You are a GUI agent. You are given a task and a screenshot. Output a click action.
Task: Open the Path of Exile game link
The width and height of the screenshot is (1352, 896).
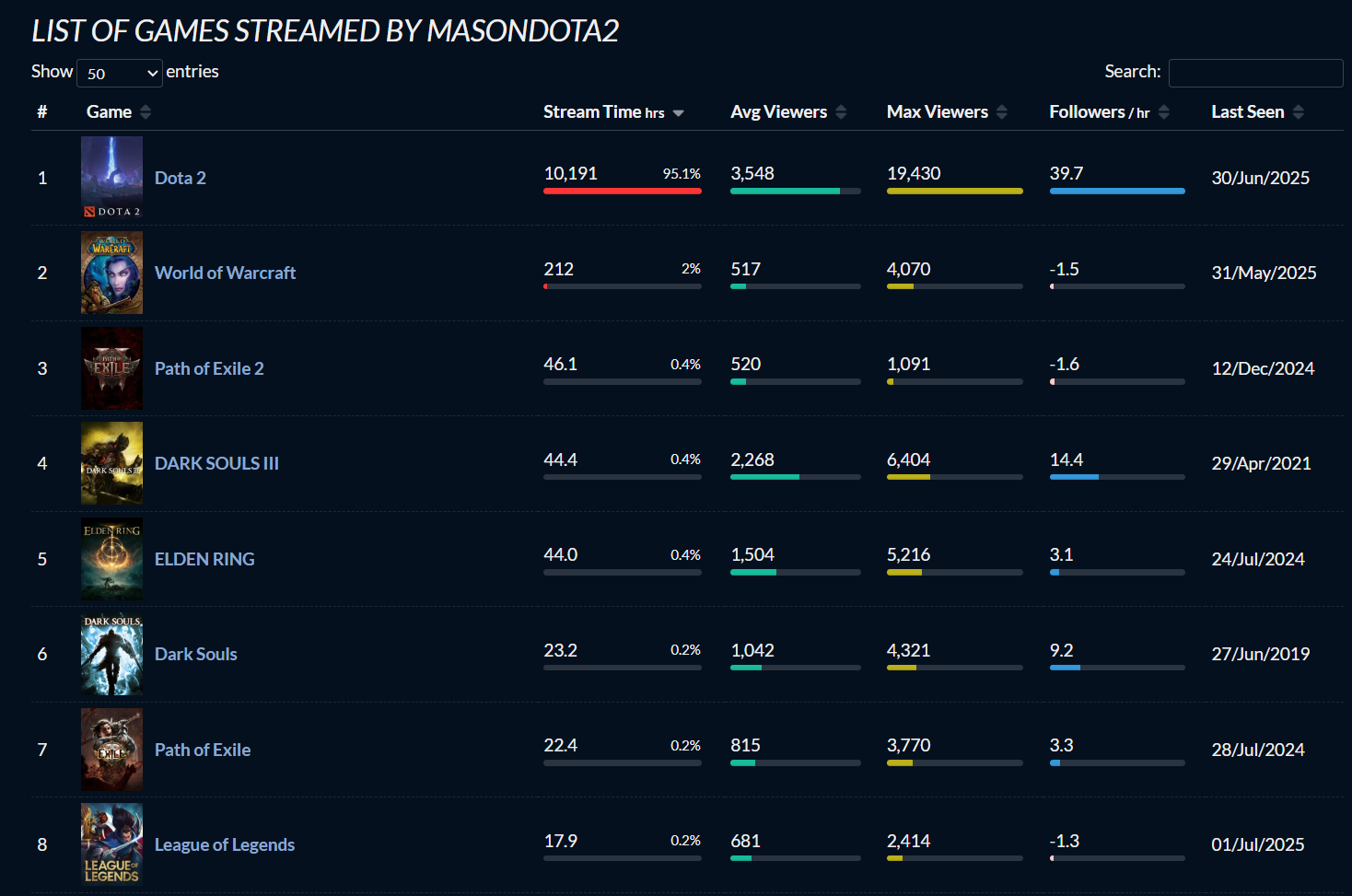[x=203, y=750]
